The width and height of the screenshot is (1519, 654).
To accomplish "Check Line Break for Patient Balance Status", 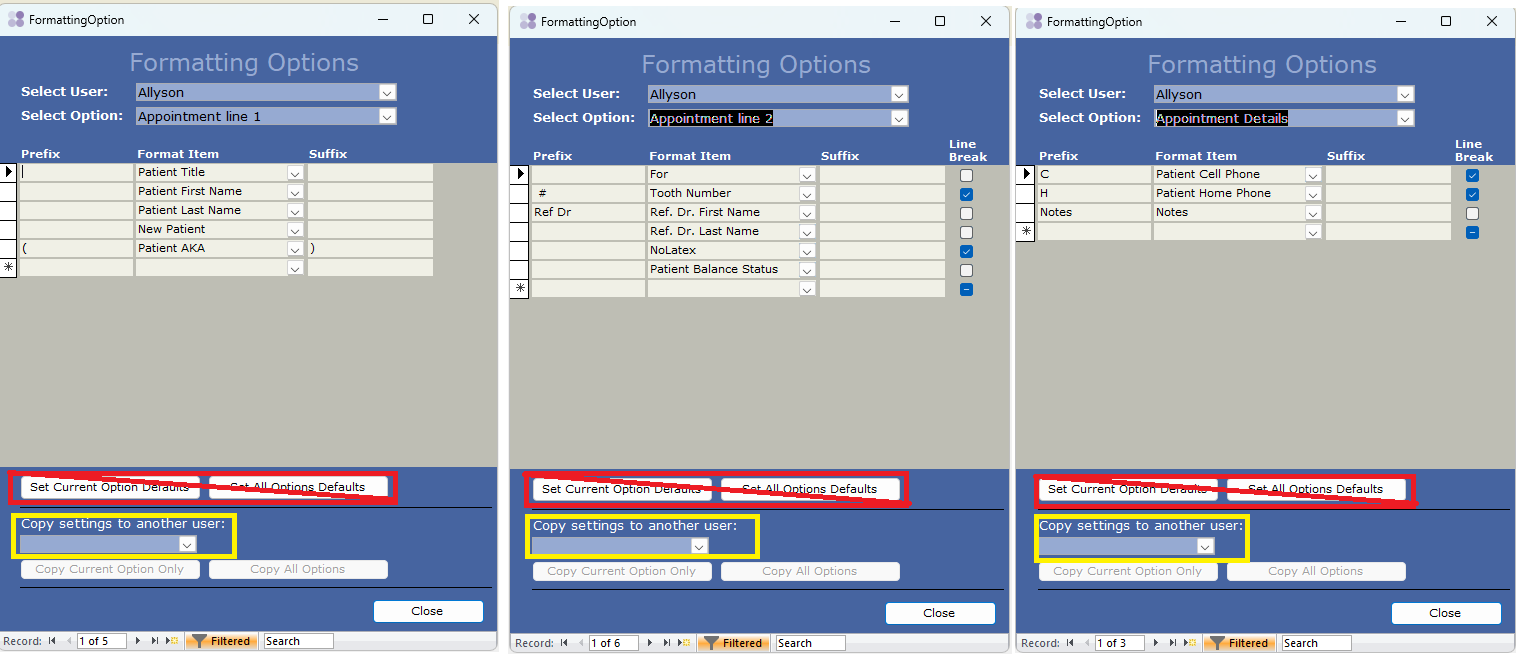I will (966, 270).
